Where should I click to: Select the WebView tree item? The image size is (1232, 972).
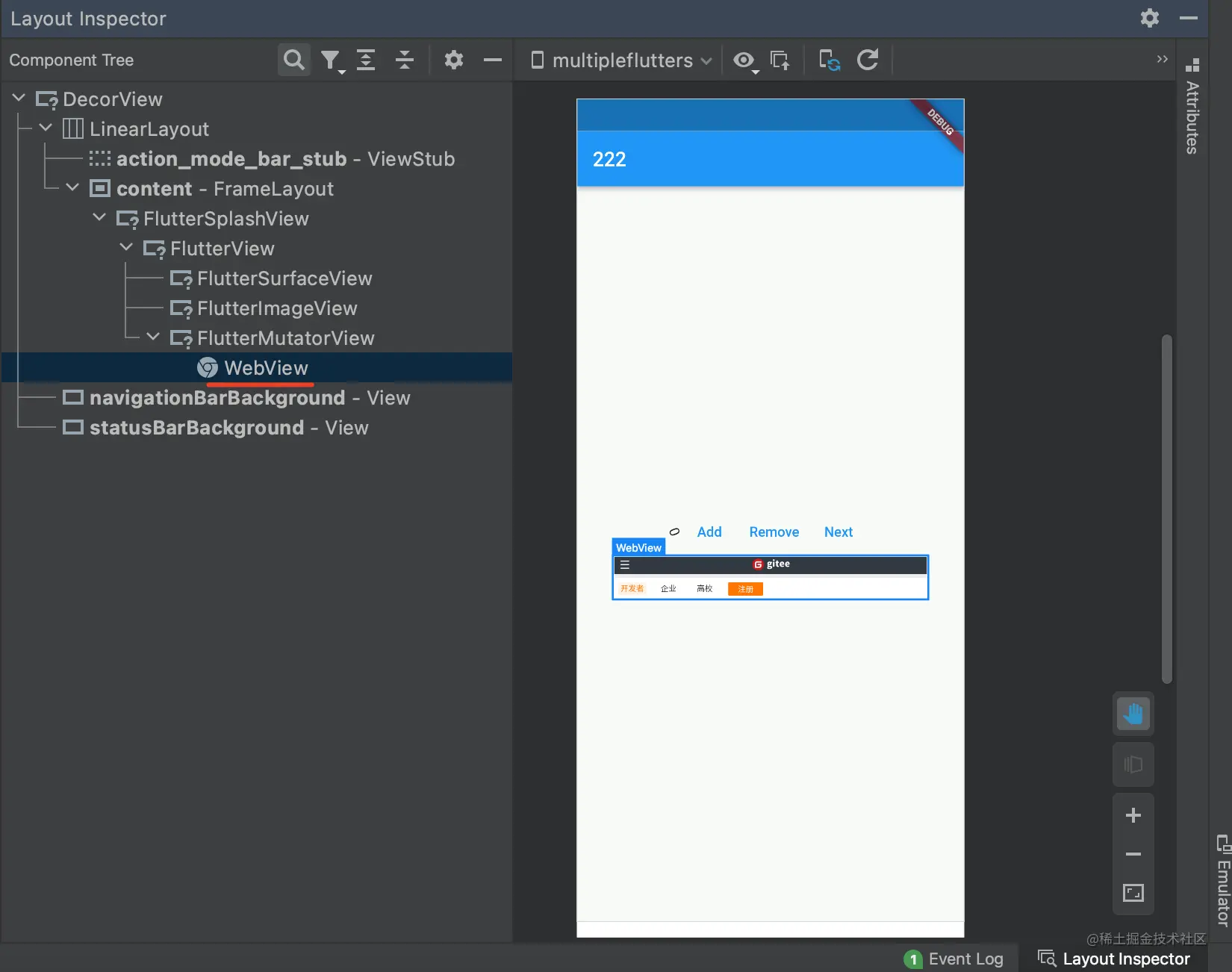pos(257,367)
